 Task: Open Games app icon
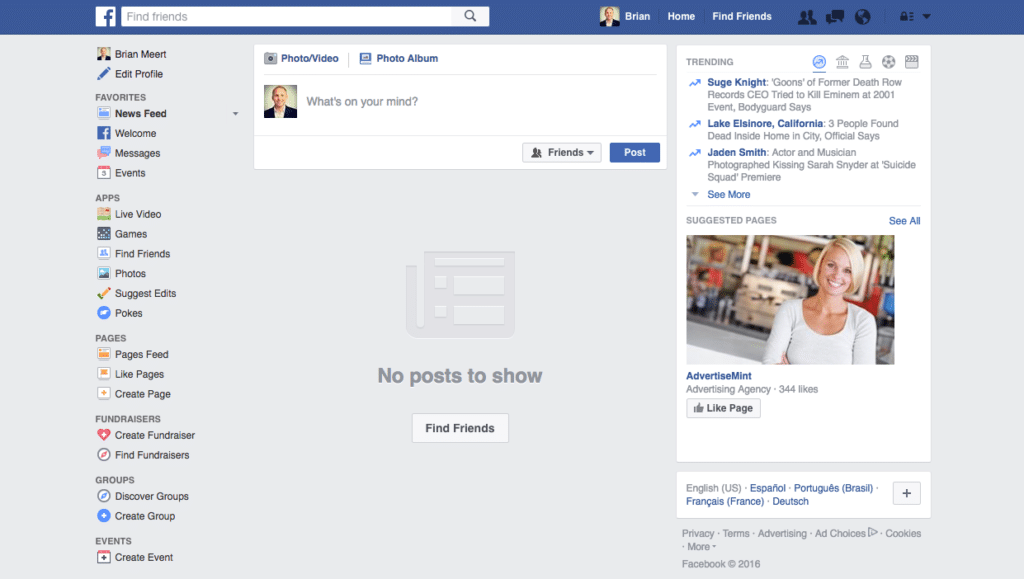(x=103, y=234)
